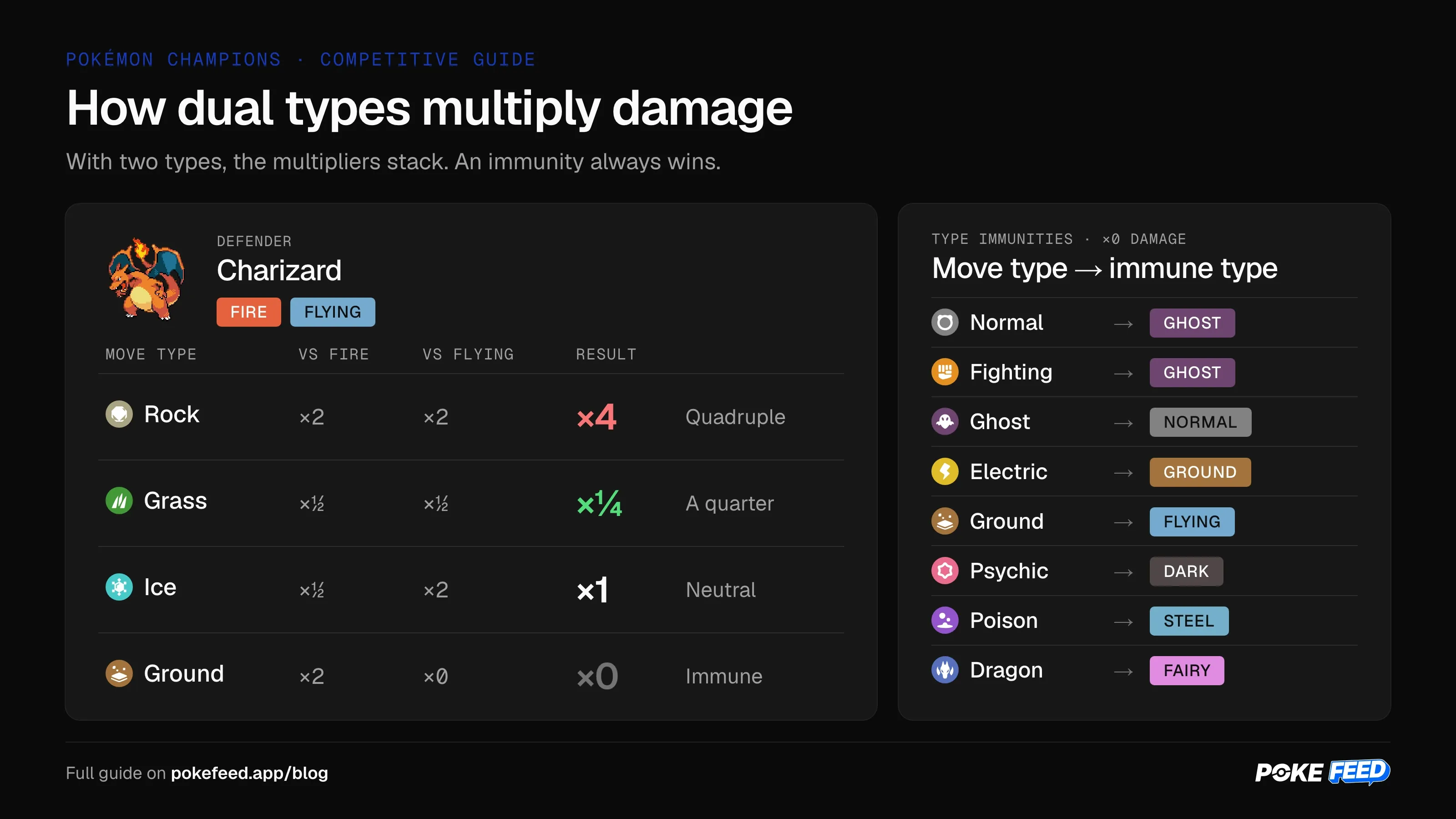The height and width of the screenshot is (819, 1456).
Task: Click the Rock type icon in the table
Action: coord(119,415)
